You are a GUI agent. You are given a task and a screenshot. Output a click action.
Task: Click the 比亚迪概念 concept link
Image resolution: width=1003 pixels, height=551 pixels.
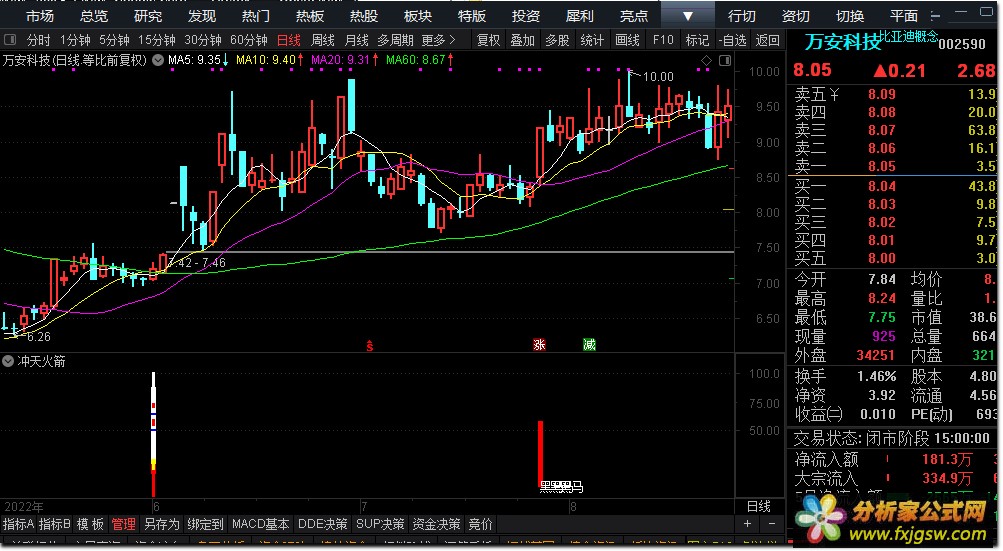pos(908,36)
